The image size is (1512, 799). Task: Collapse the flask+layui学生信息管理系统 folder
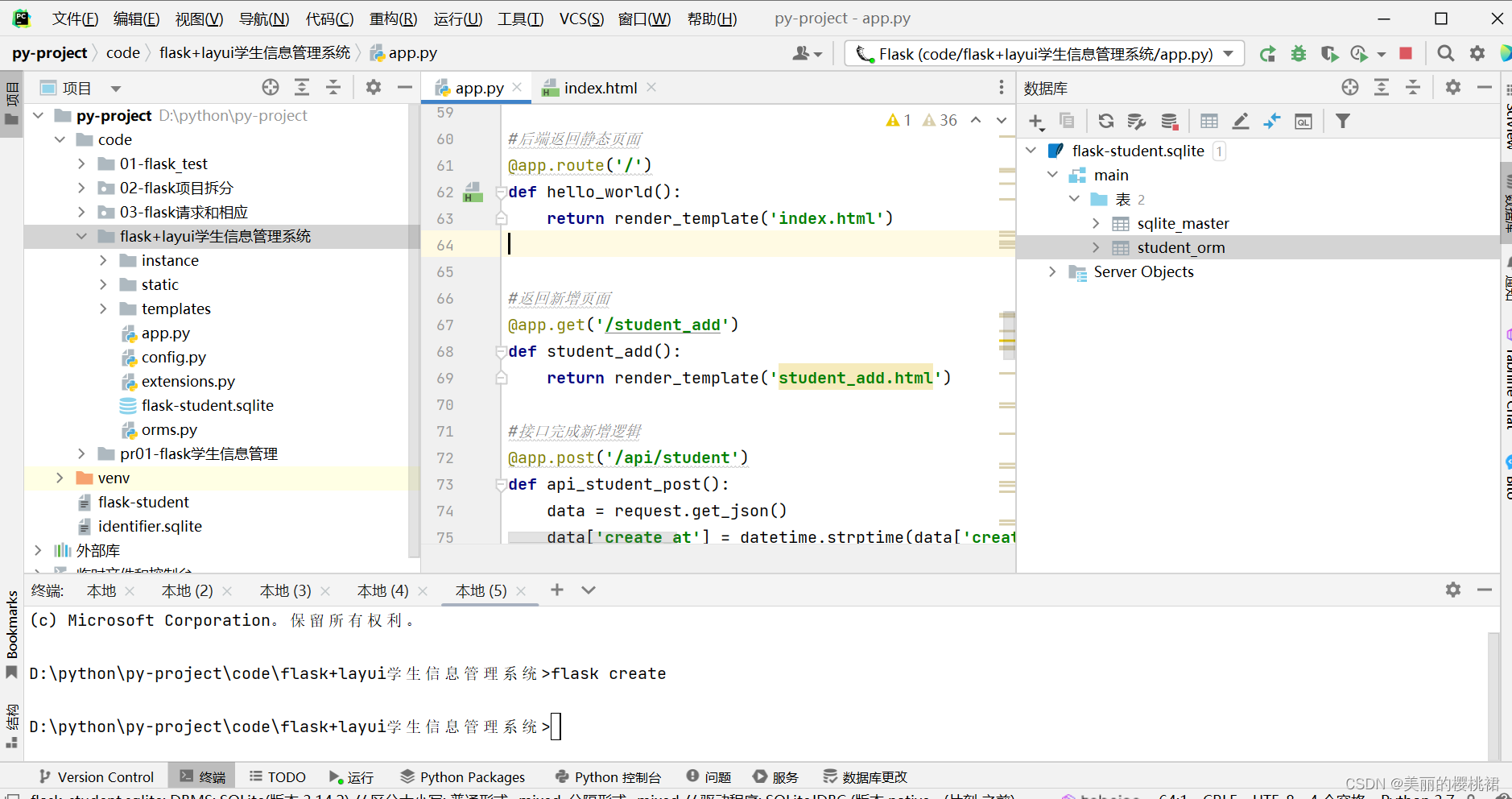tap(81, 236)
